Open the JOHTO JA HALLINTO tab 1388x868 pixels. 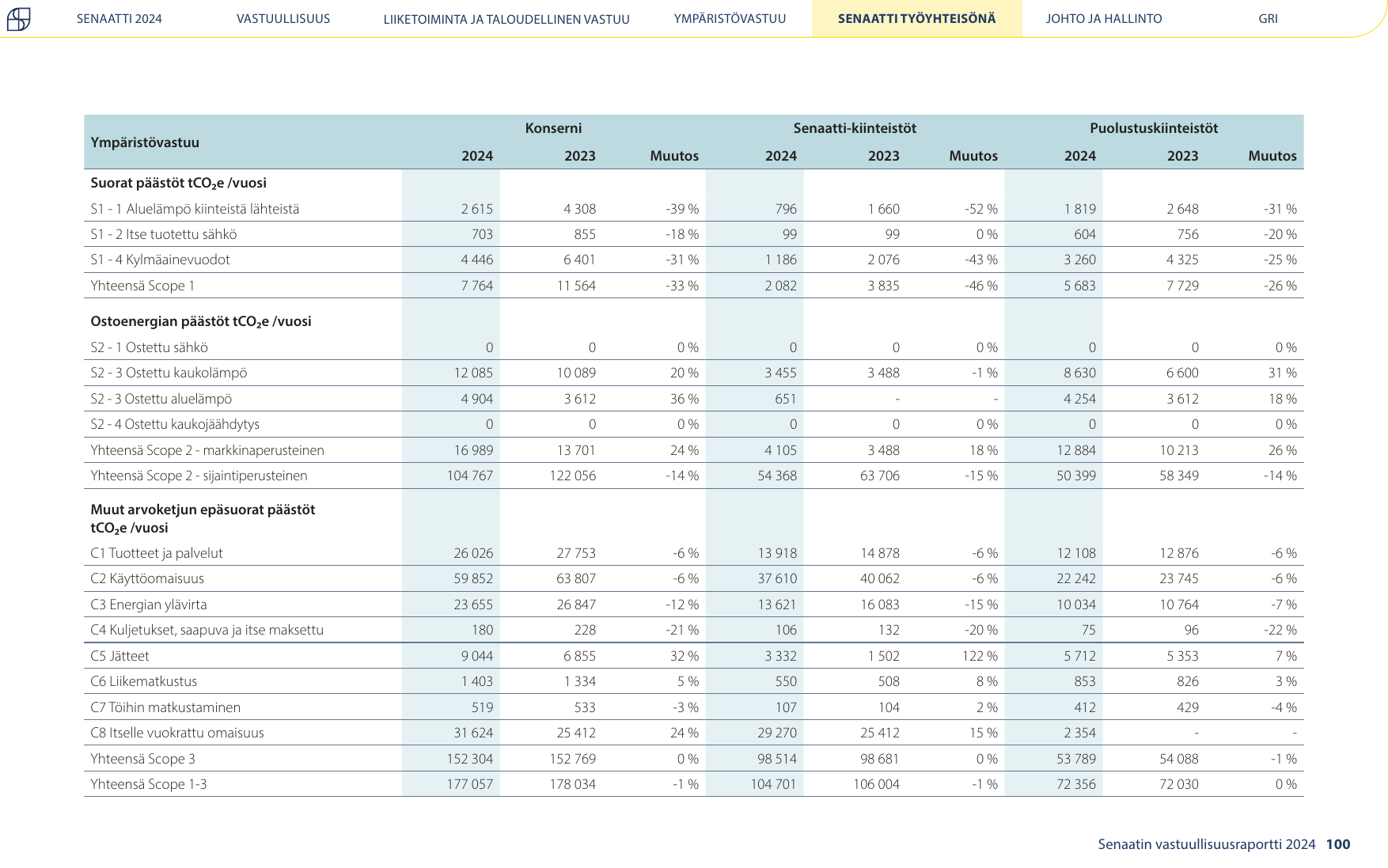[1104, 19]
